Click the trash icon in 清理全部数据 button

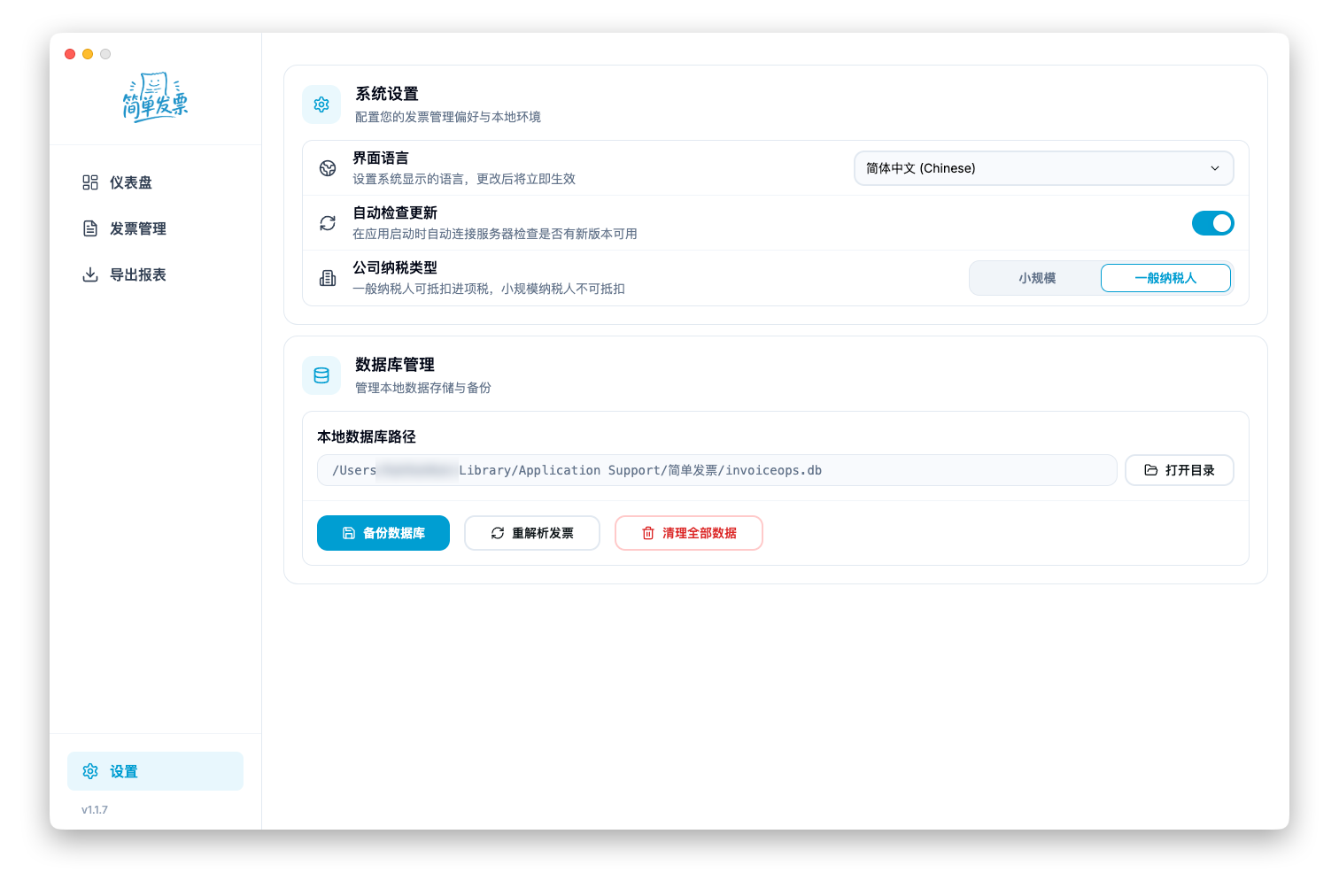point(648,533)
